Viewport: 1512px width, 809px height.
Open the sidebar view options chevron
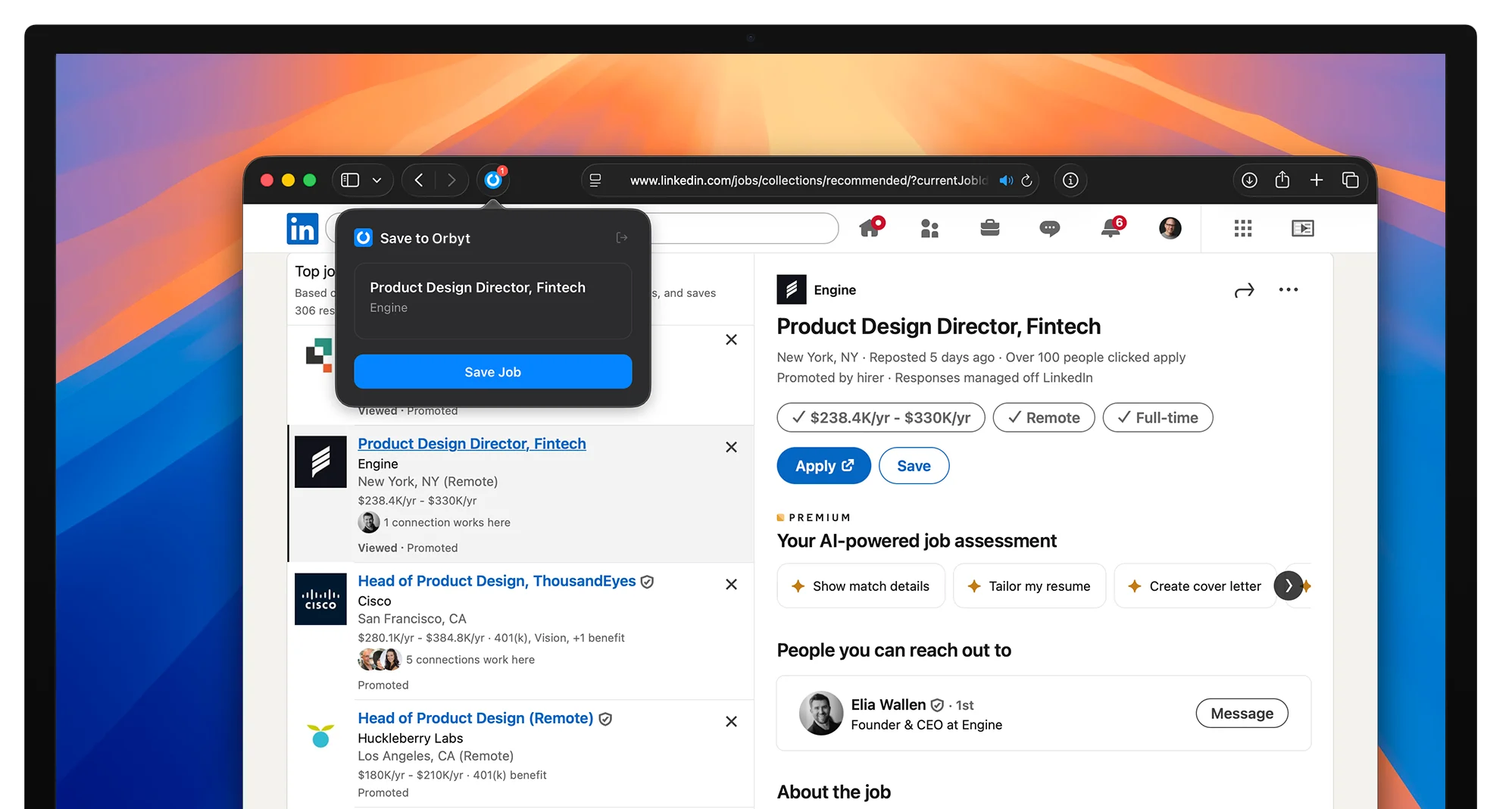[x=376, y=180]
